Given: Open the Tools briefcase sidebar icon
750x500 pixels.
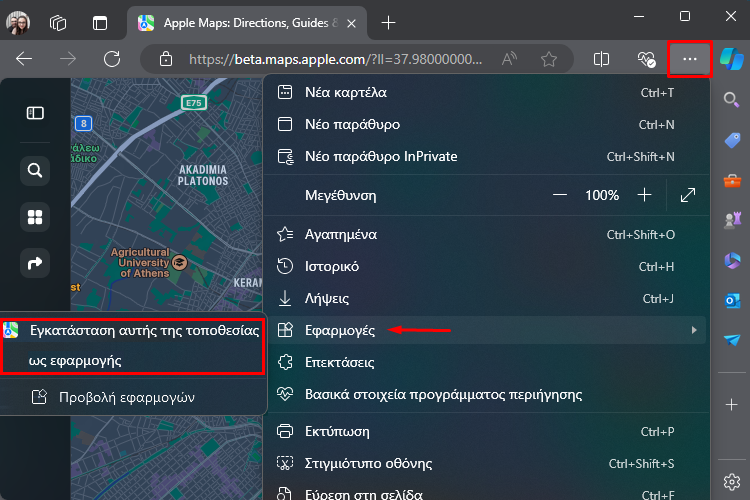Looking at the screenshot, I should 732,180.
